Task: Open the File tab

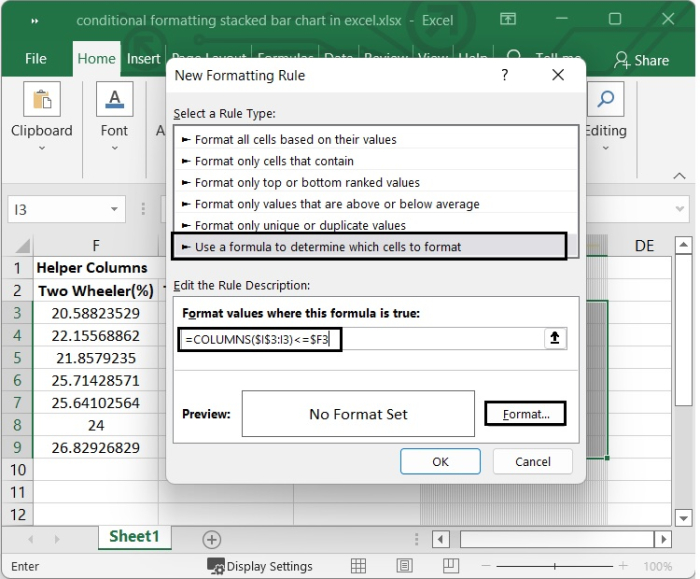Action: pos(36,58)
